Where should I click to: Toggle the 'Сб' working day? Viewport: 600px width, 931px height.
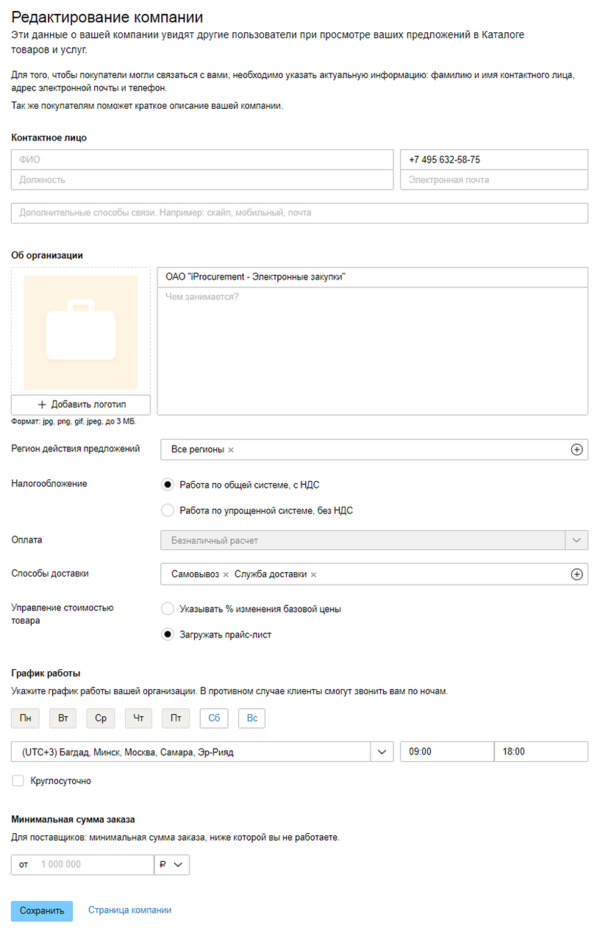tap(214, 718)
